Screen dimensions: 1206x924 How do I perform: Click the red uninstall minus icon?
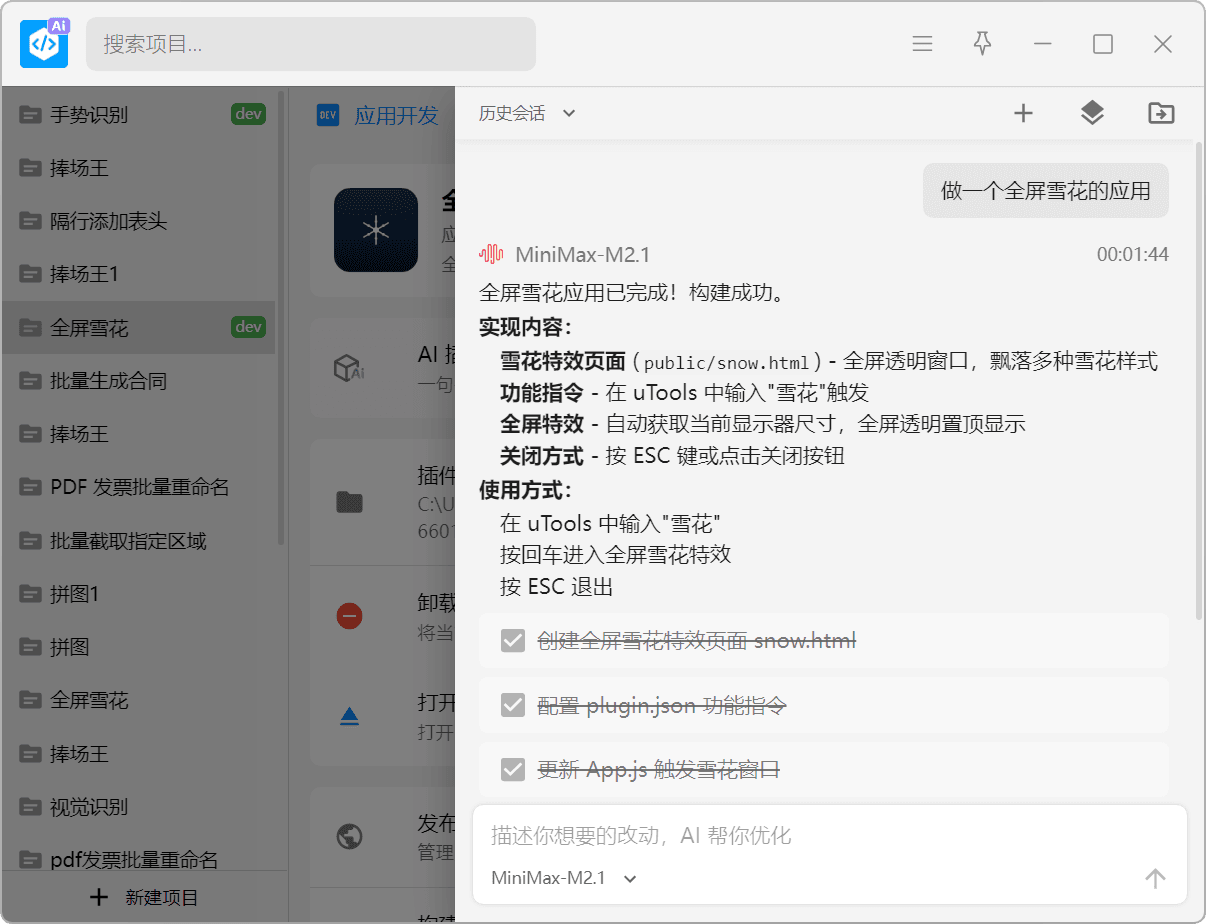(349, 615)
